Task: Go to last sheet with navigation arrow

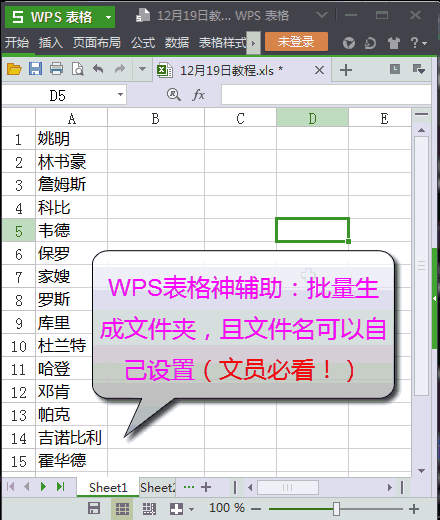Action: [60, 487]
